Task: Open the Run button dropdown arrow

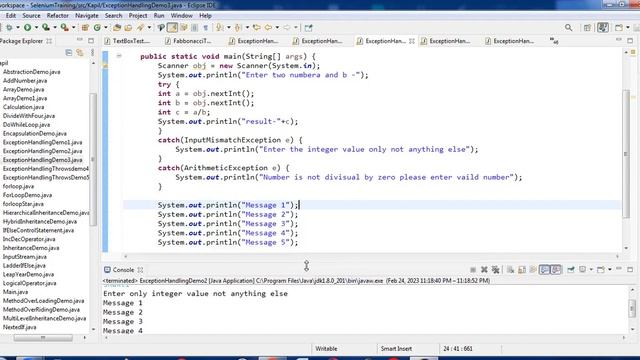Action: tap(36, 28)
